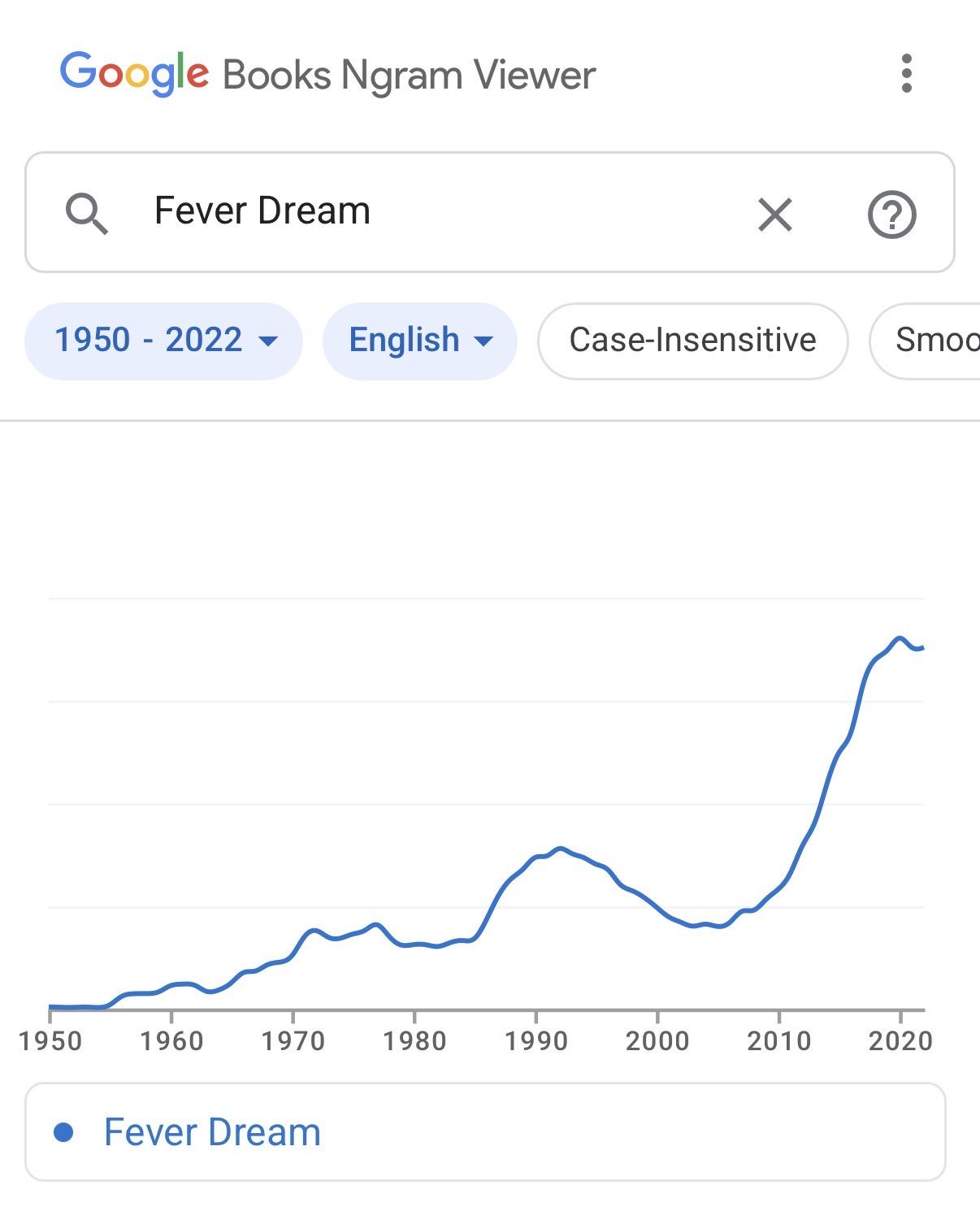Screen dimensions: 980x1229
Task: Click the magnifying glass search icon
Action: pyautogui.click(x=86, y=214)
